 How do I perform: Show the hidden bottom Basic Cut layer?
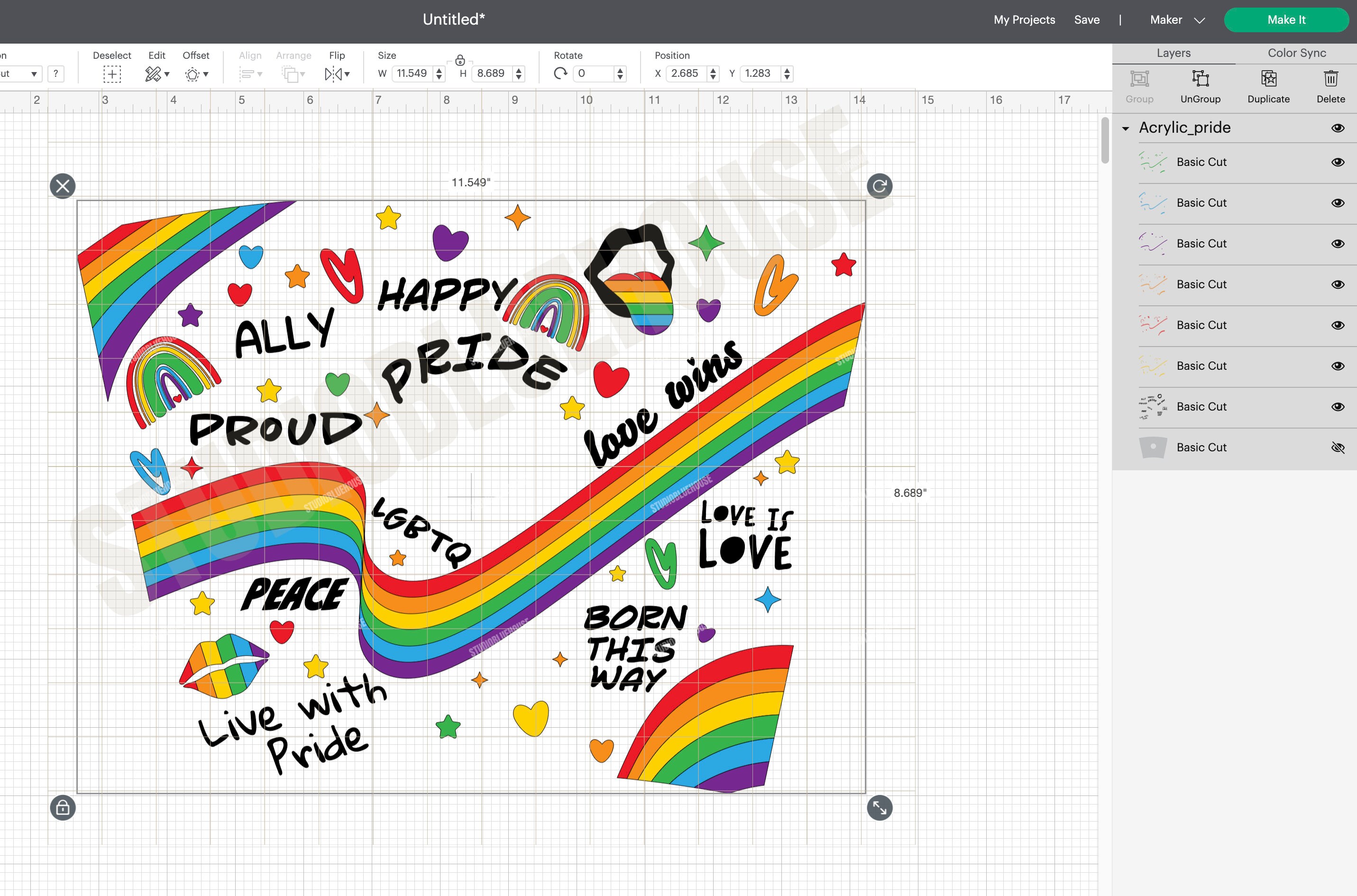click(1338, 448)
